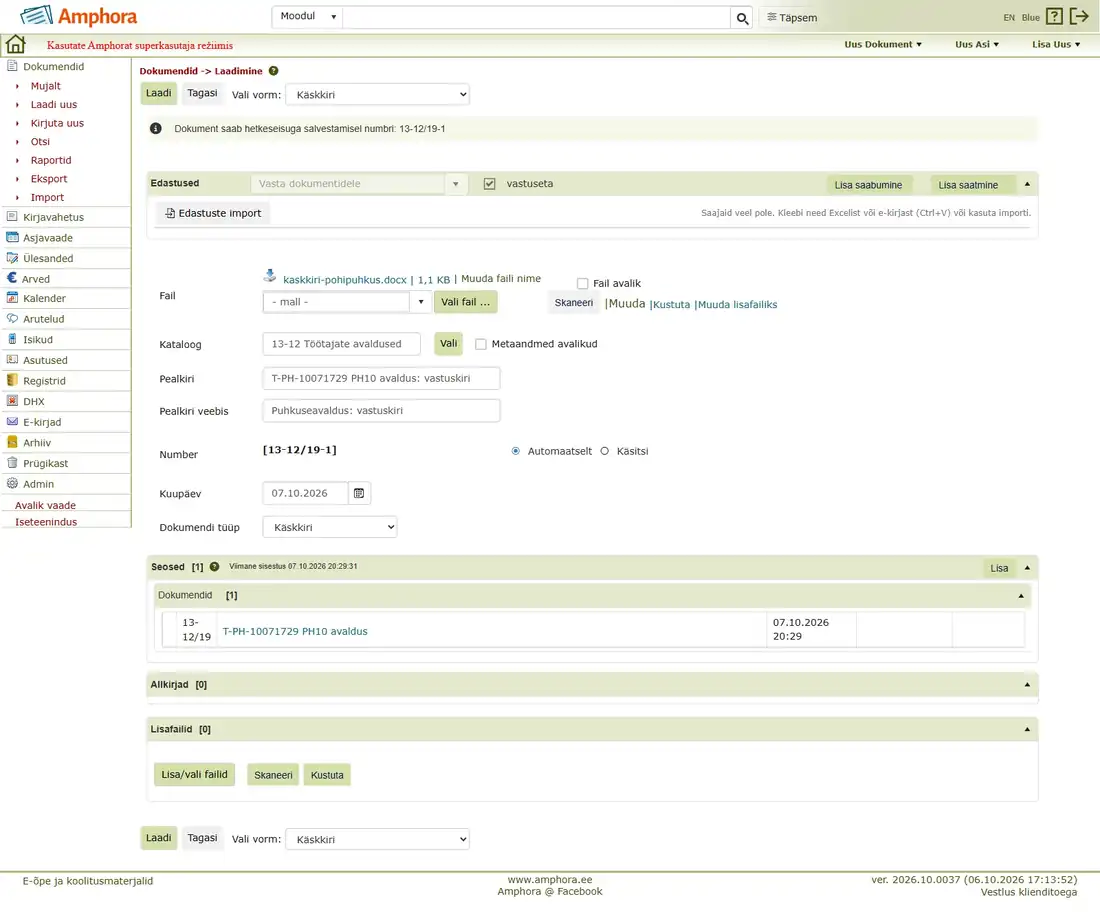Click Lisa saabumine button

(x=868, y=185)
